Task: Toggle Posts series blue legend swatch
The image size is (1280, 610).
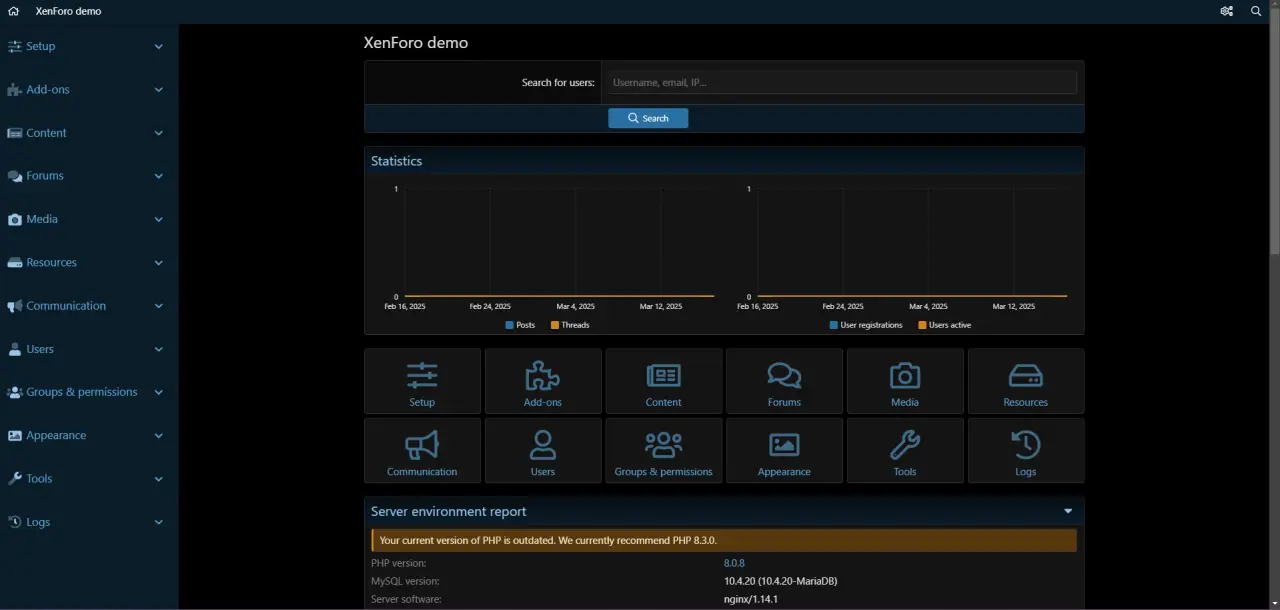Action: (x=510, y=325)
